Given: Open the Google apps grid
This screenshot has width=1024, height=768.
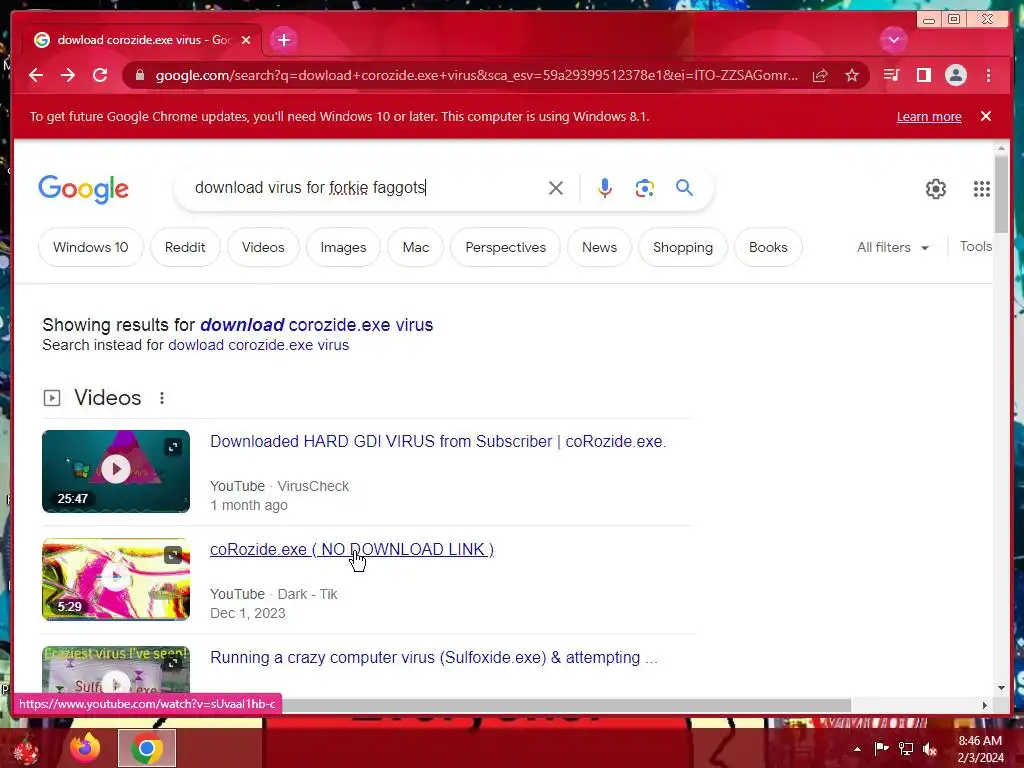Looking at the screenshot, I should tap(982, 189).
